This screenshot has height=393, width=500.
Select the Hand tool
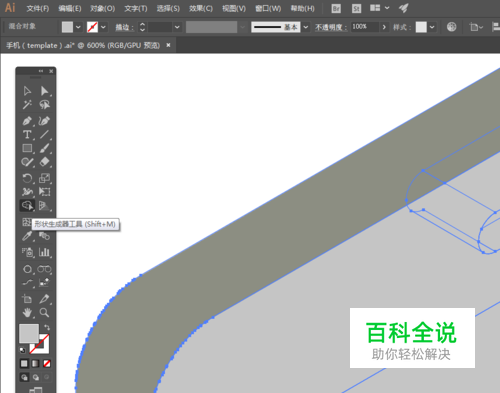click(27, 312)
